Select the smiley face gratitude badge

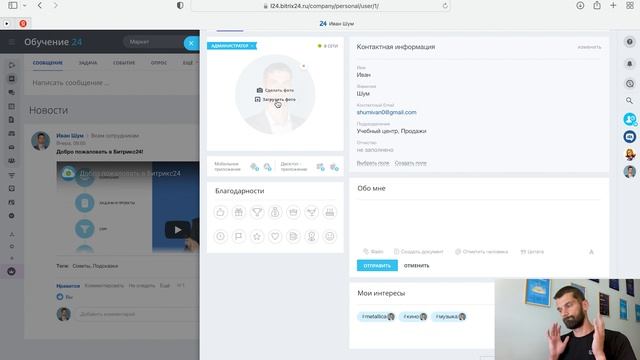[x=330, y=236]
